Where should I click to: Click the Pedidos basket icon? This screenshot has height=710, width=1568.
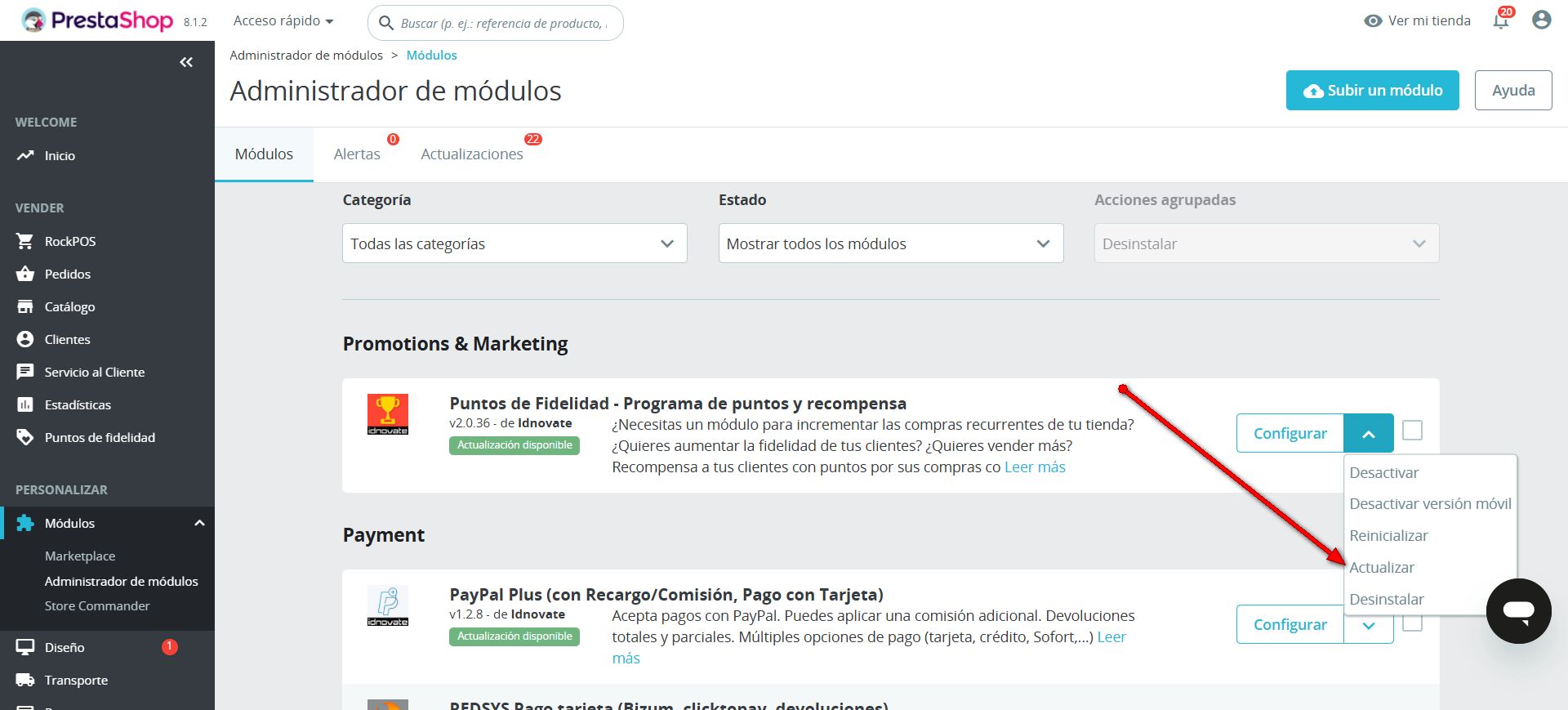(25, 274)
